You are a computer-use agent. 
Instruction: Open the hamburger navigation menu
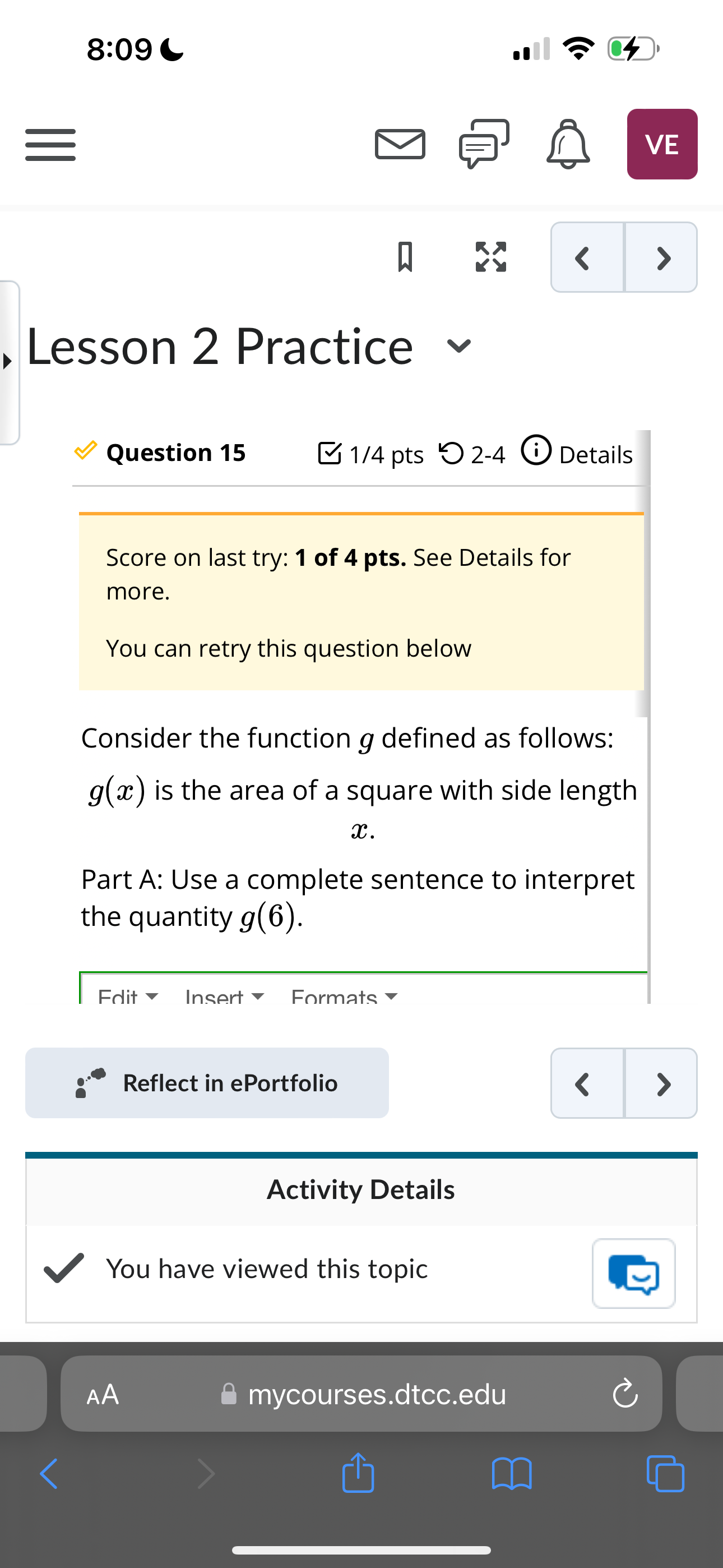(49, 144)
